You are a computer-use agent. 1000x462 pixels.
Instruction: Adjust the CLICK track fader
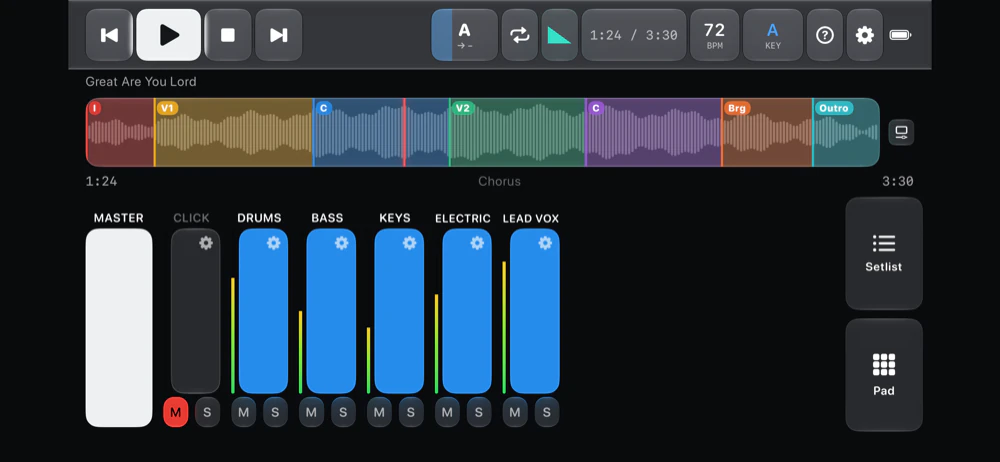[195, 311]
